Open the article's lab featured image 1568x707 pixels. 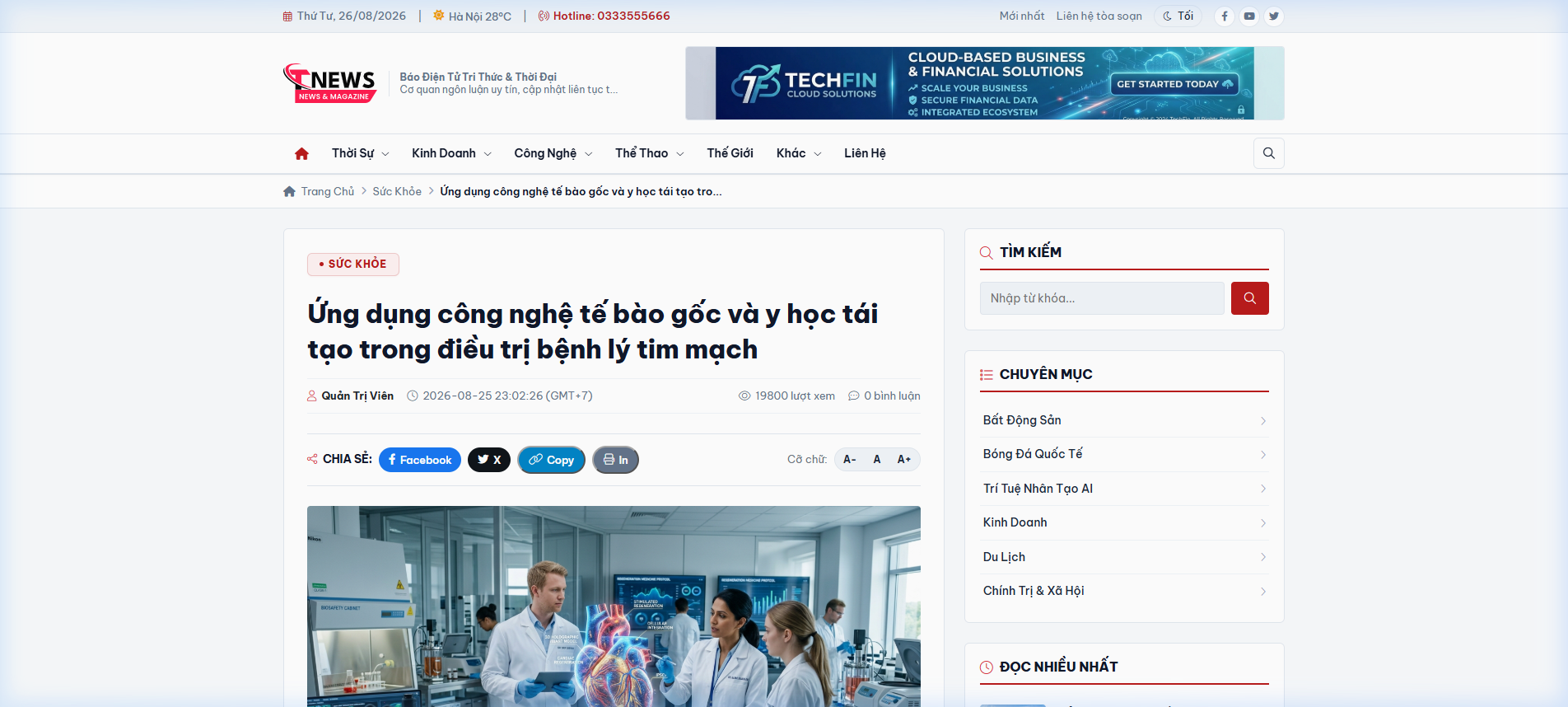coord(614,606)
